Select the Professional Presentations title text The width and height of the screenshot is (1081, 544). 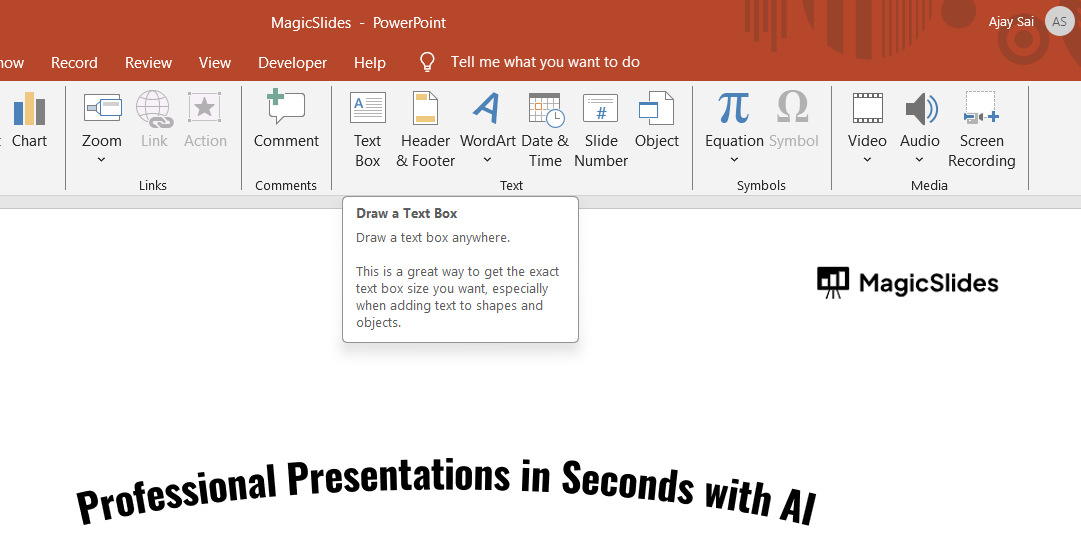click(x=446, y=491)
